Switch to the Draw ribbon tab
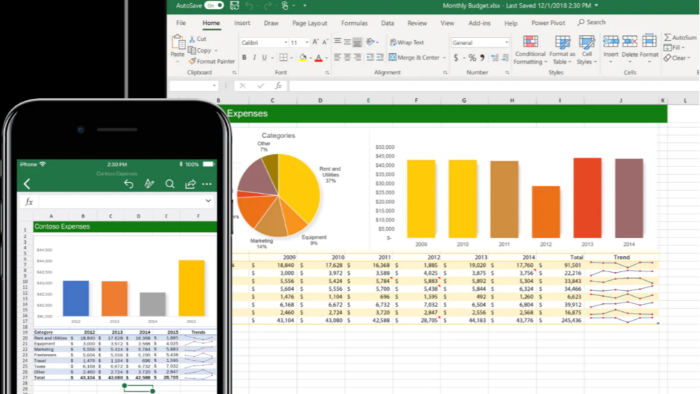The image size is (700, 394). click(271, 23)
